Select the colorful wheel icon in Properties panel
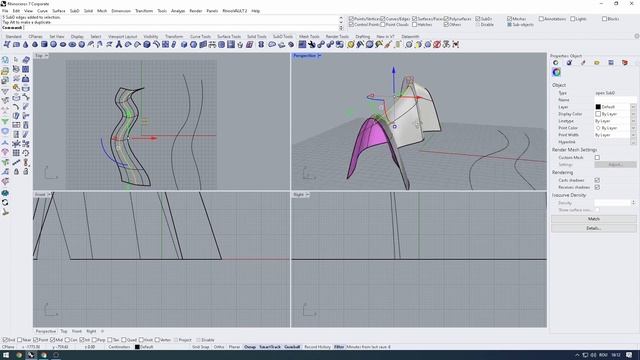This screenshot has width=640, height=360. pos(556,72)
